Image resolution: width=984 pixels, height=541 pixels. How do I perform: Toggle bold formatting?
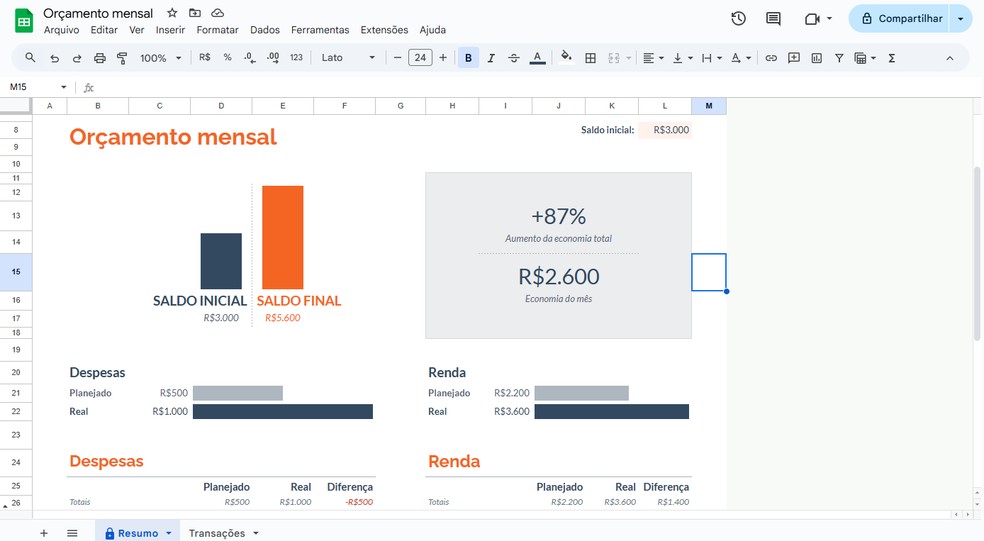click(468, 58)
